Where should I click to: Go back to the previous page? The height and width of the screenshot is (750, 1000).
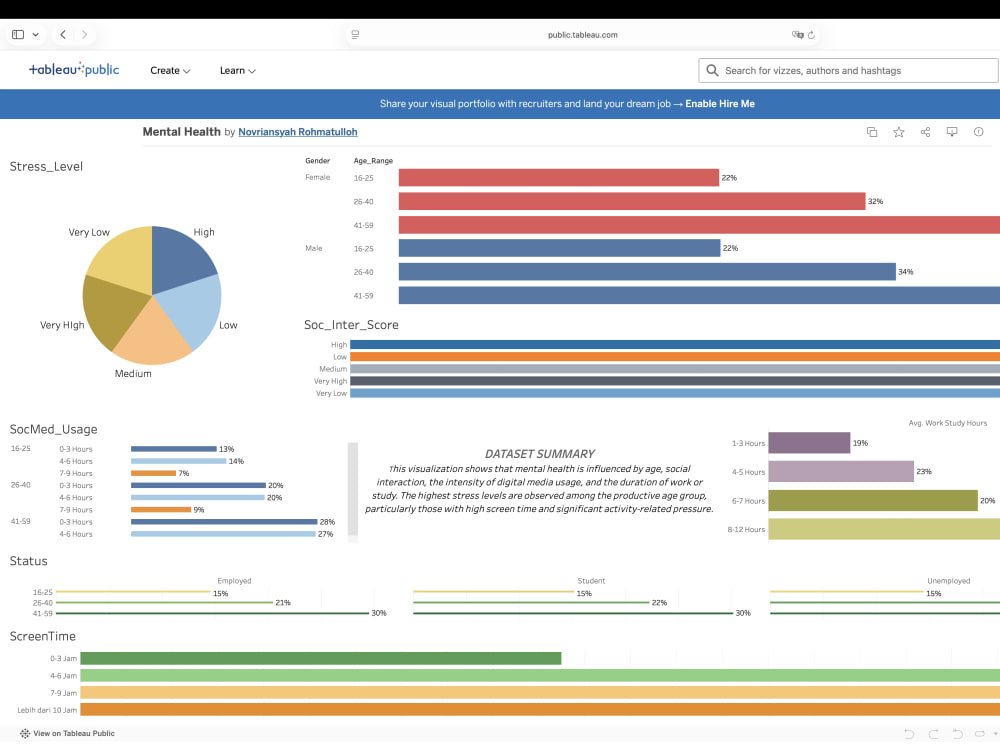pos(62,34)
